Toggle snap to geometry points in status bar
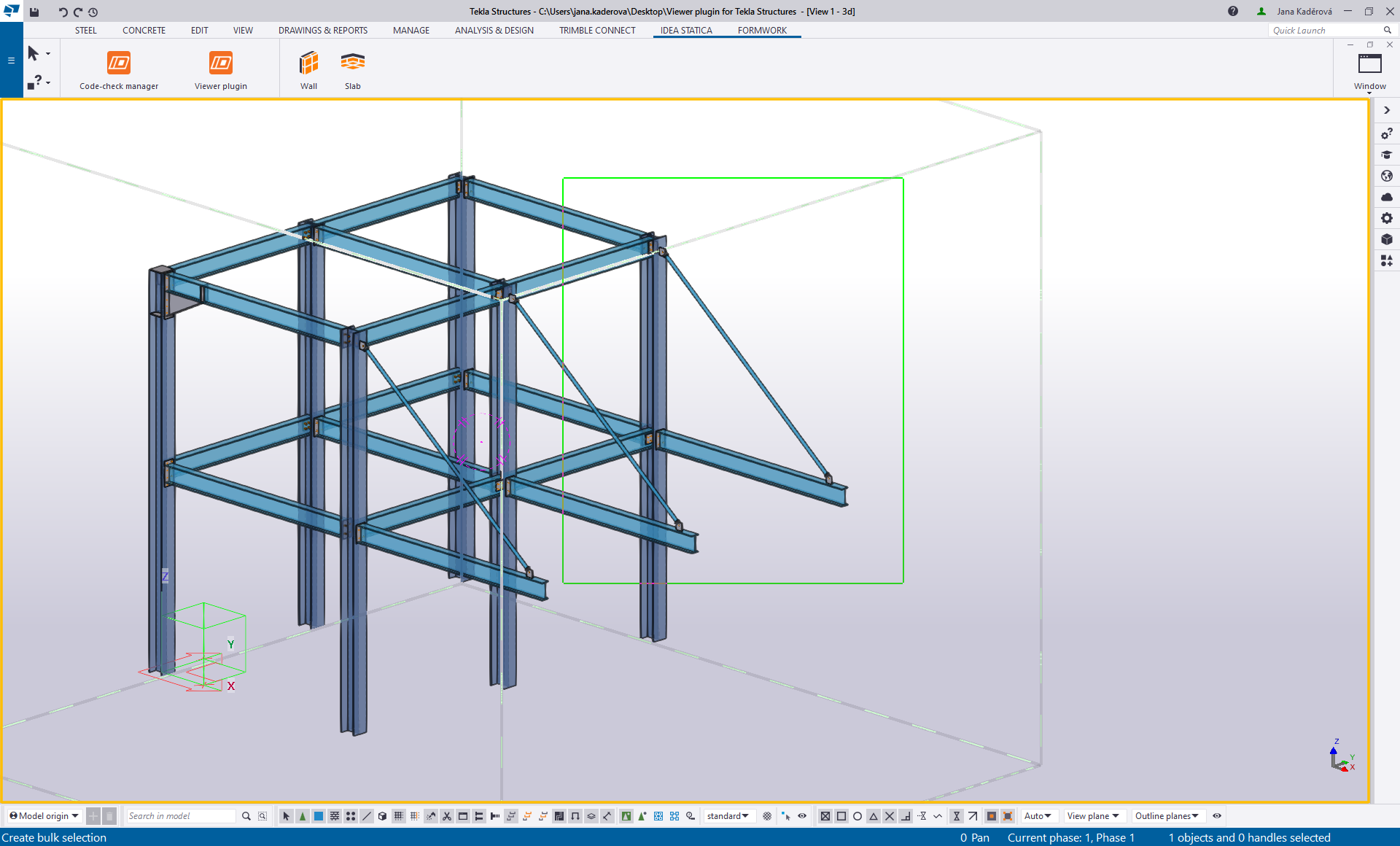Viewport: 1400px width, 846px height. (842, 816)
